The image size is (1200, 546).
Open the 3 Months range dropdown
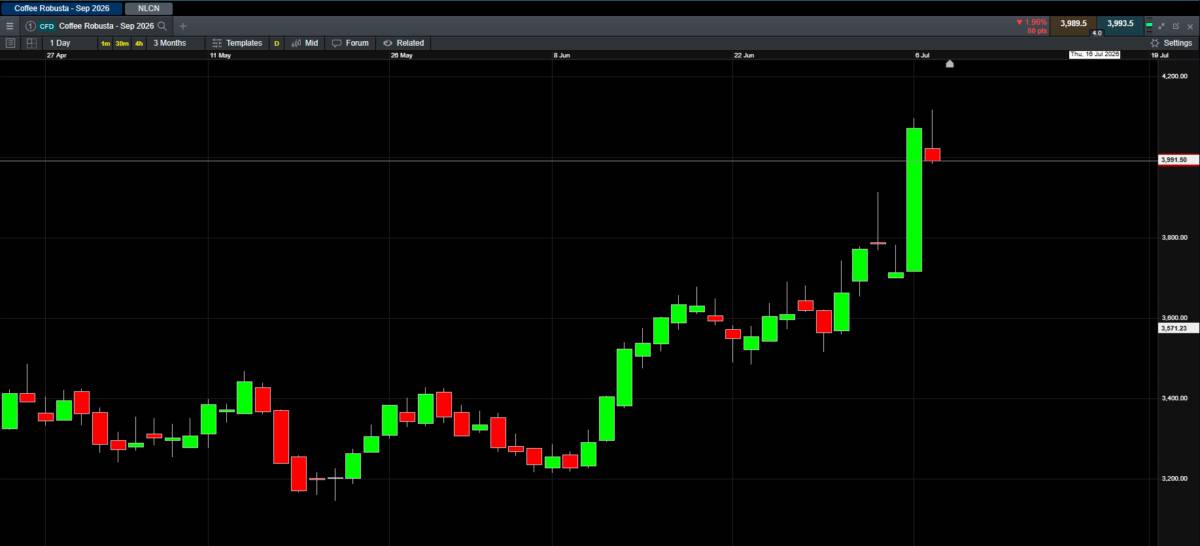pos(170,43)
